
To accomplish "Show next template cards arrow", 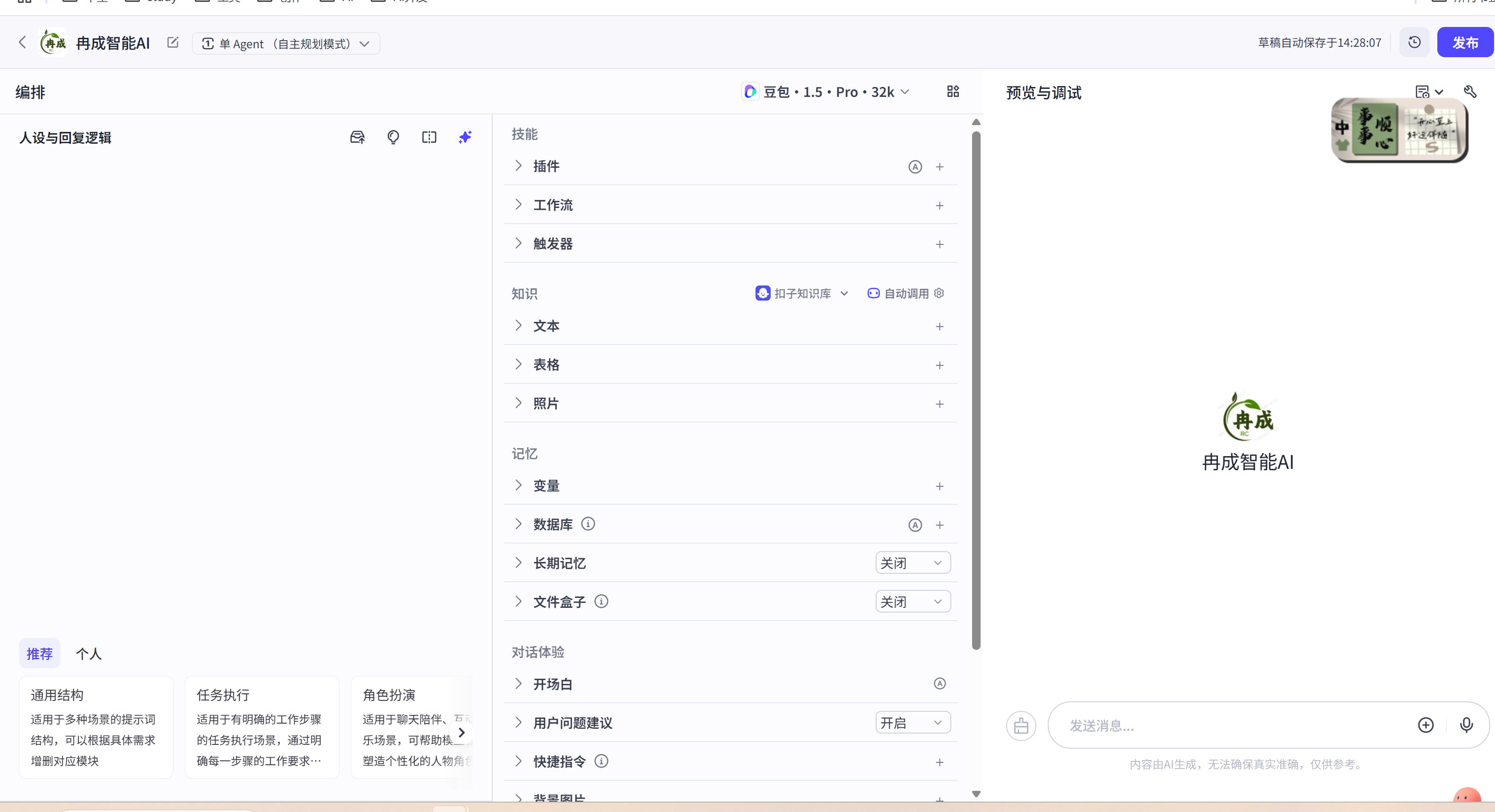I will tap(461, 733).
